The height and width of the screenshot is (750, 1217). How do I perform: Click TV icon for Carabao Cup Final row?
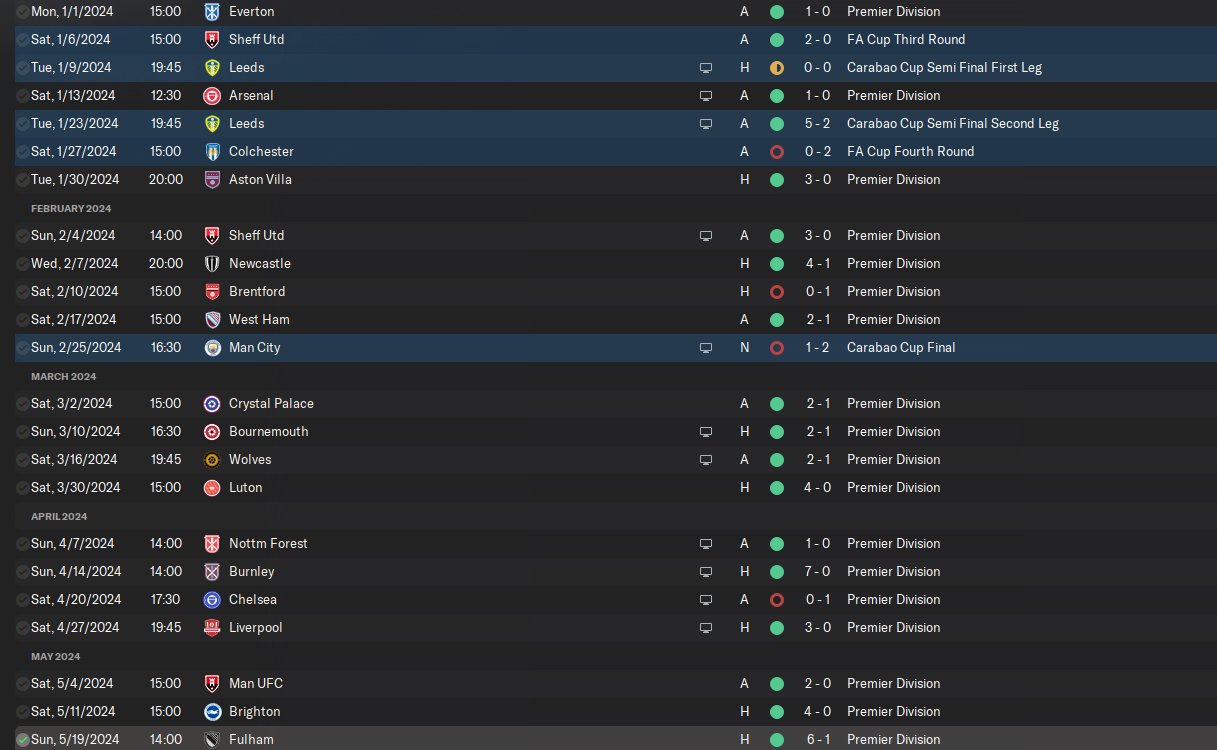[x=706, y=348]
